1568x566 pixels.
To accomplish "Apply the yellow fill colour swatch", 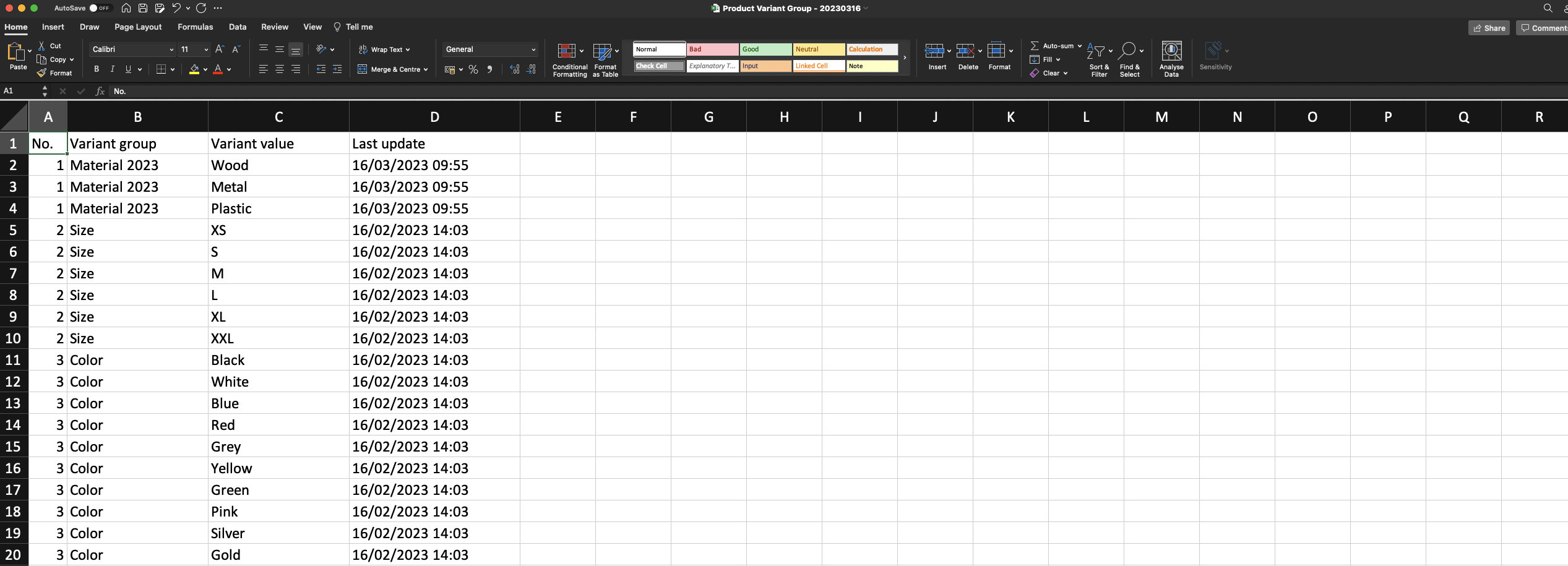I will pyautogui.click(x=194, y=69).
